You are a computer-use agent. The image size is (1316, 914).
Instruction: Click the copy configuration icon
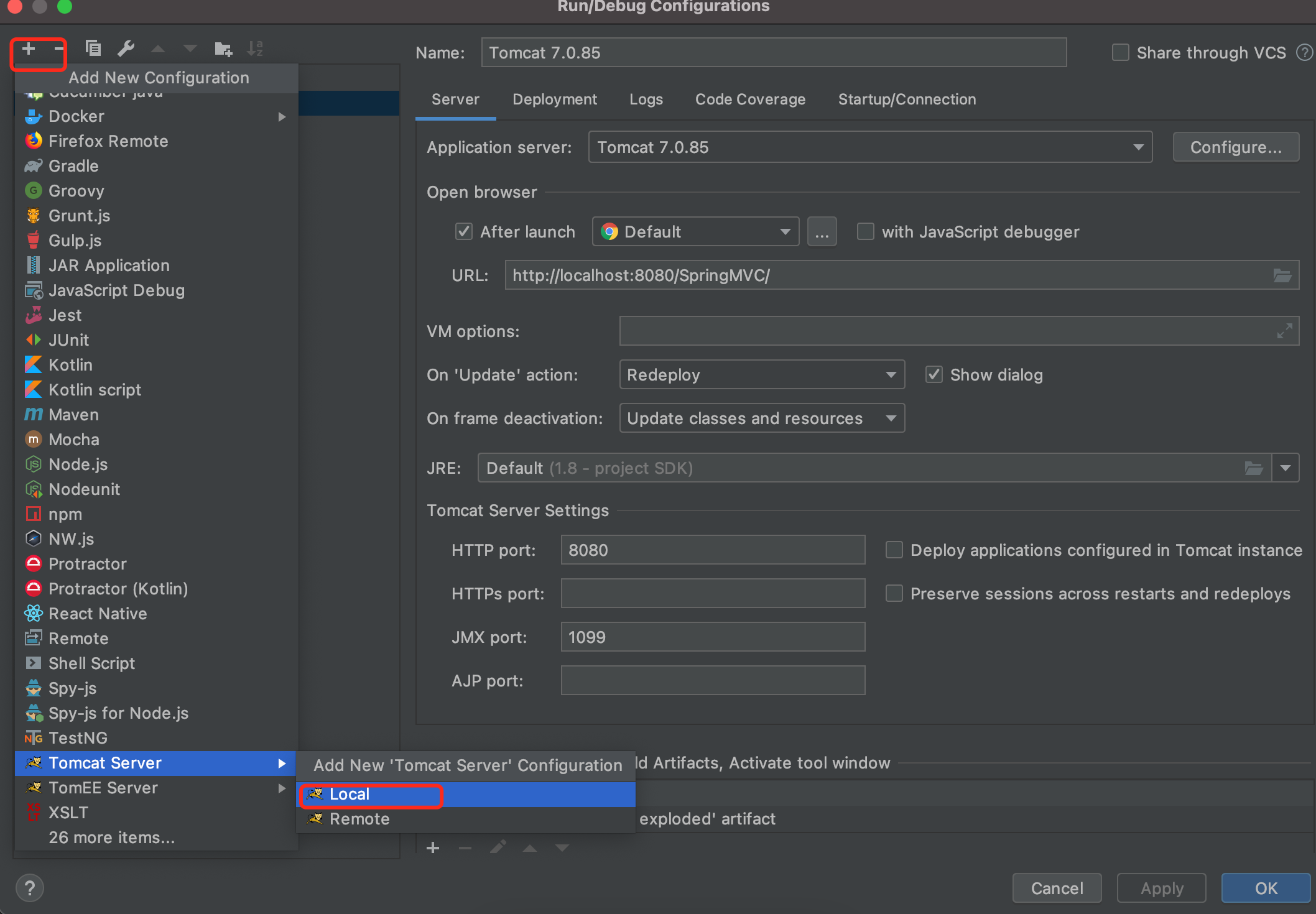[93, 48]
